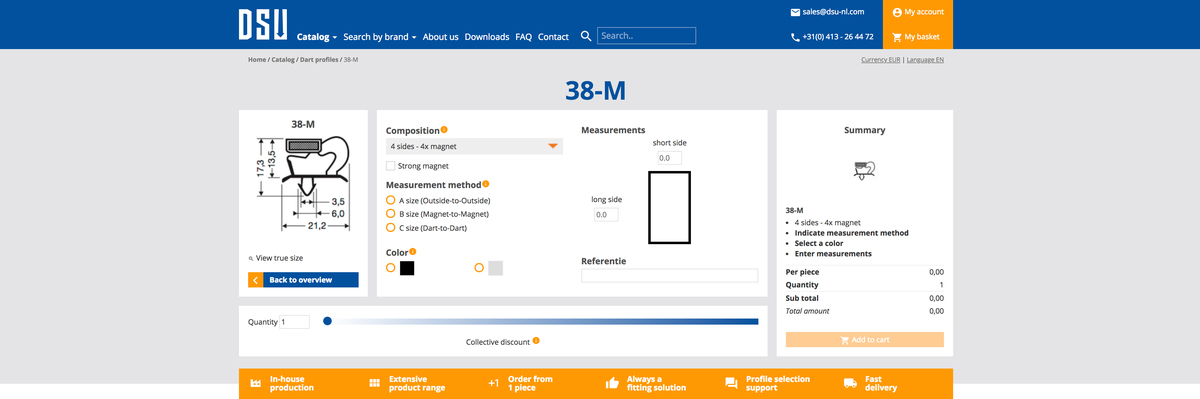Open the Downloads page

pos(487,36)
